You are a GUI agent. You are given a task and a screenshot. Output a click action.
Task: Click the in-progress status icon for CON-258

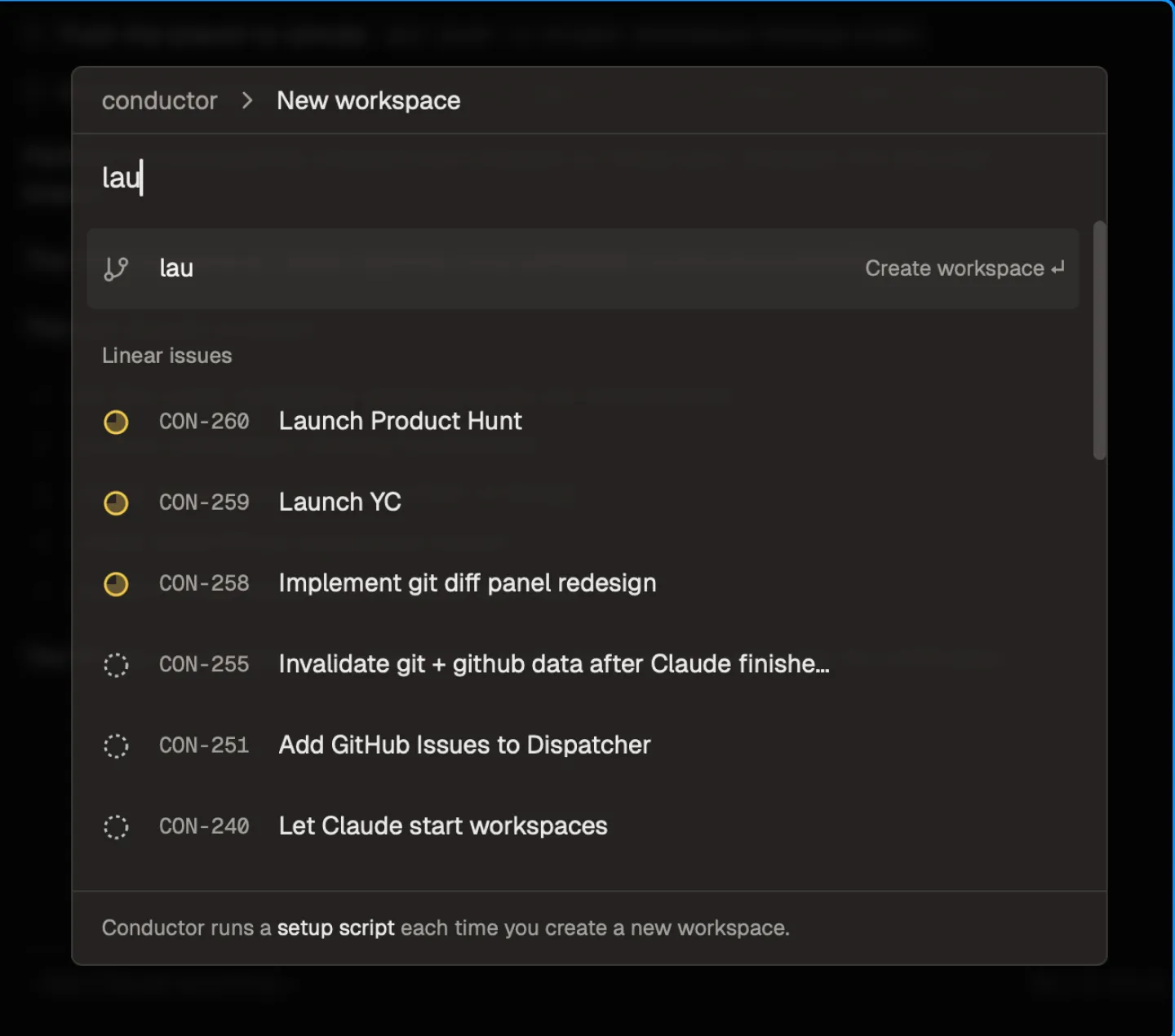(x=116, y=584)
